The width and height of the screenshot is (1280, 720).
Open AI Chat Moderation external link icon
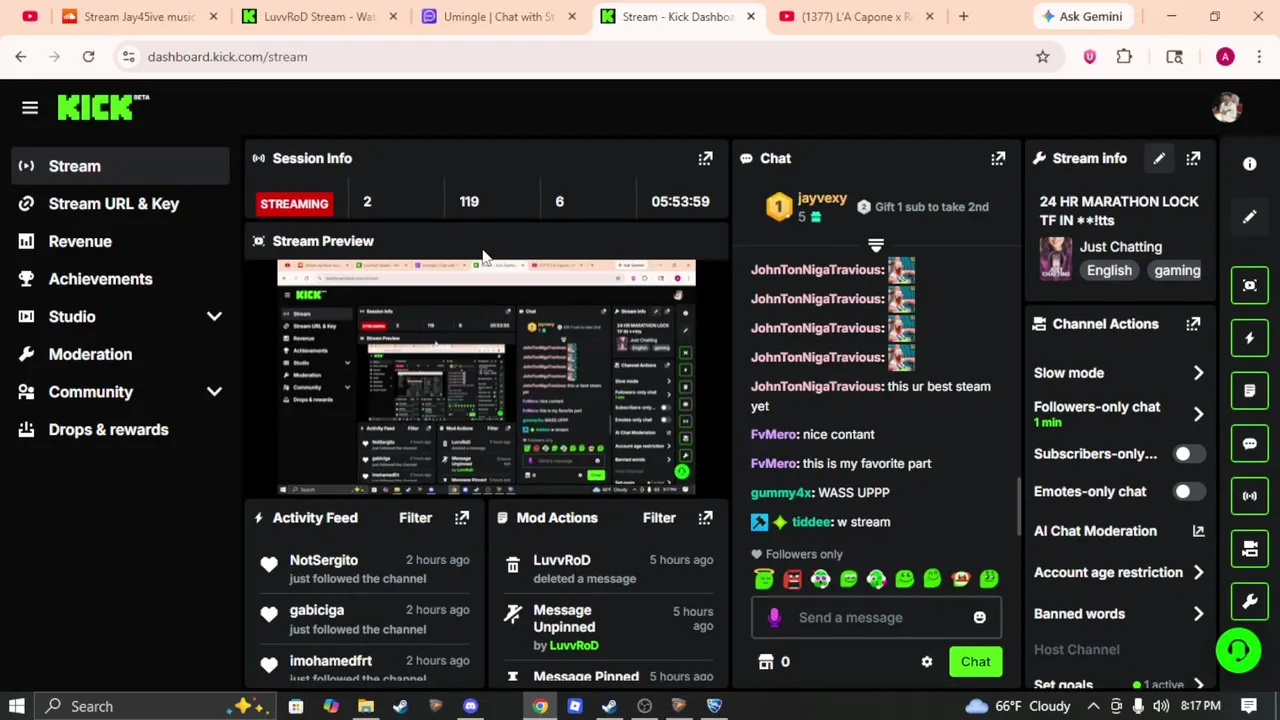point(1198,531)
